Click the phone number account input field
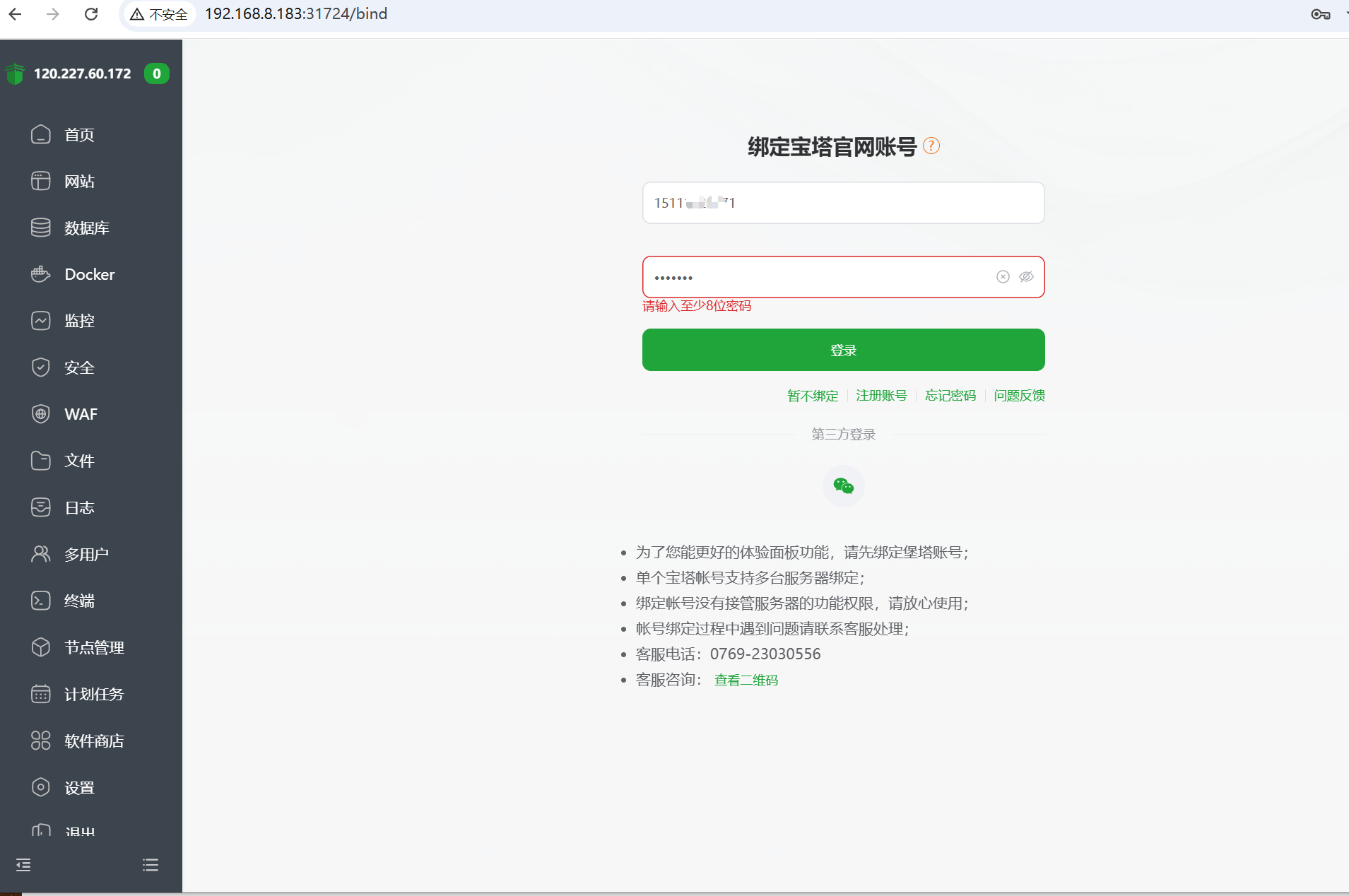 click(843, 204)
